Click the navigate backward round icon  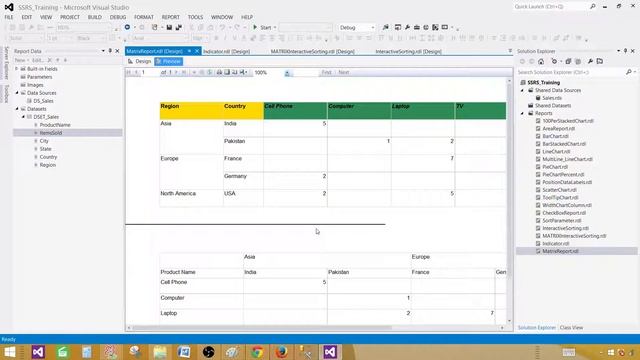[x=127, y=27]
